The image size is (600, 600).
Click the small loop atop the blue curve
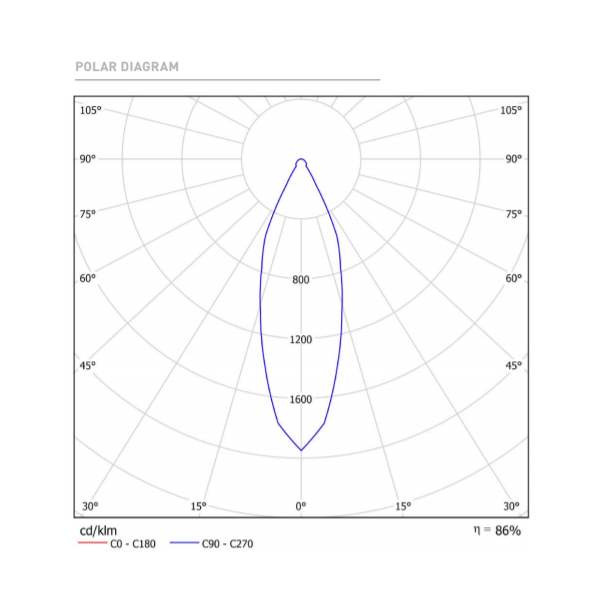[x=301, y=163]
